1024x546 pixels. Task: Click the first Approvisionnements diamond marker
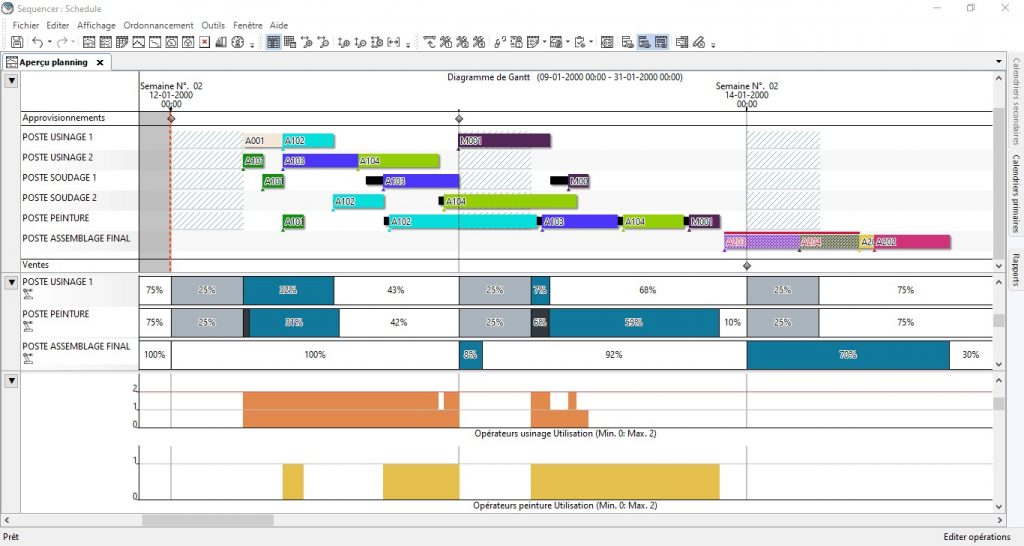click(x=171, y=118)
